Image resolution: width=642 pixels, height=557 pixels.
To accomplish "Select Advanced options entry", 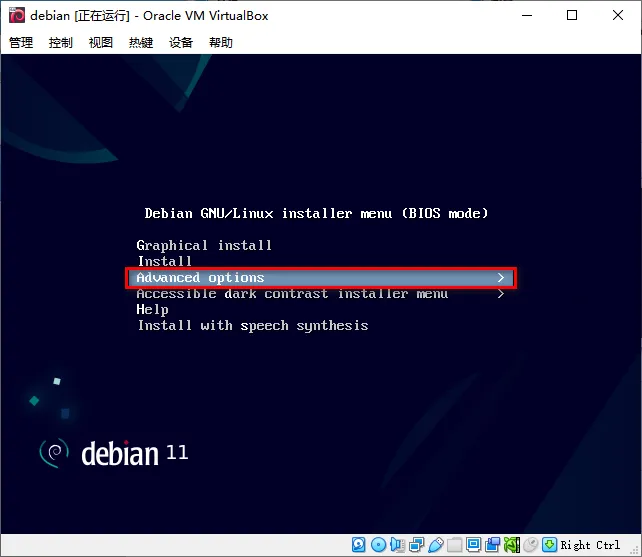I will [321, 278].
